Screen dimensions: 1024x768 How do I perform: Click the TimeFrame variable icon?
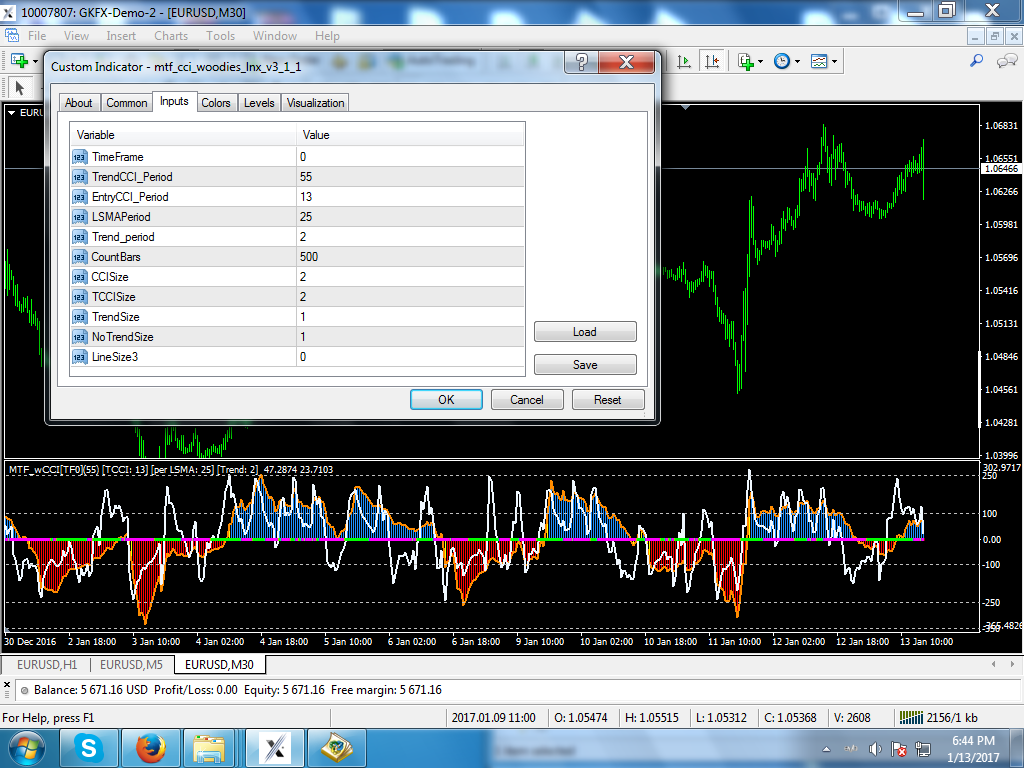tap(80, 157)
